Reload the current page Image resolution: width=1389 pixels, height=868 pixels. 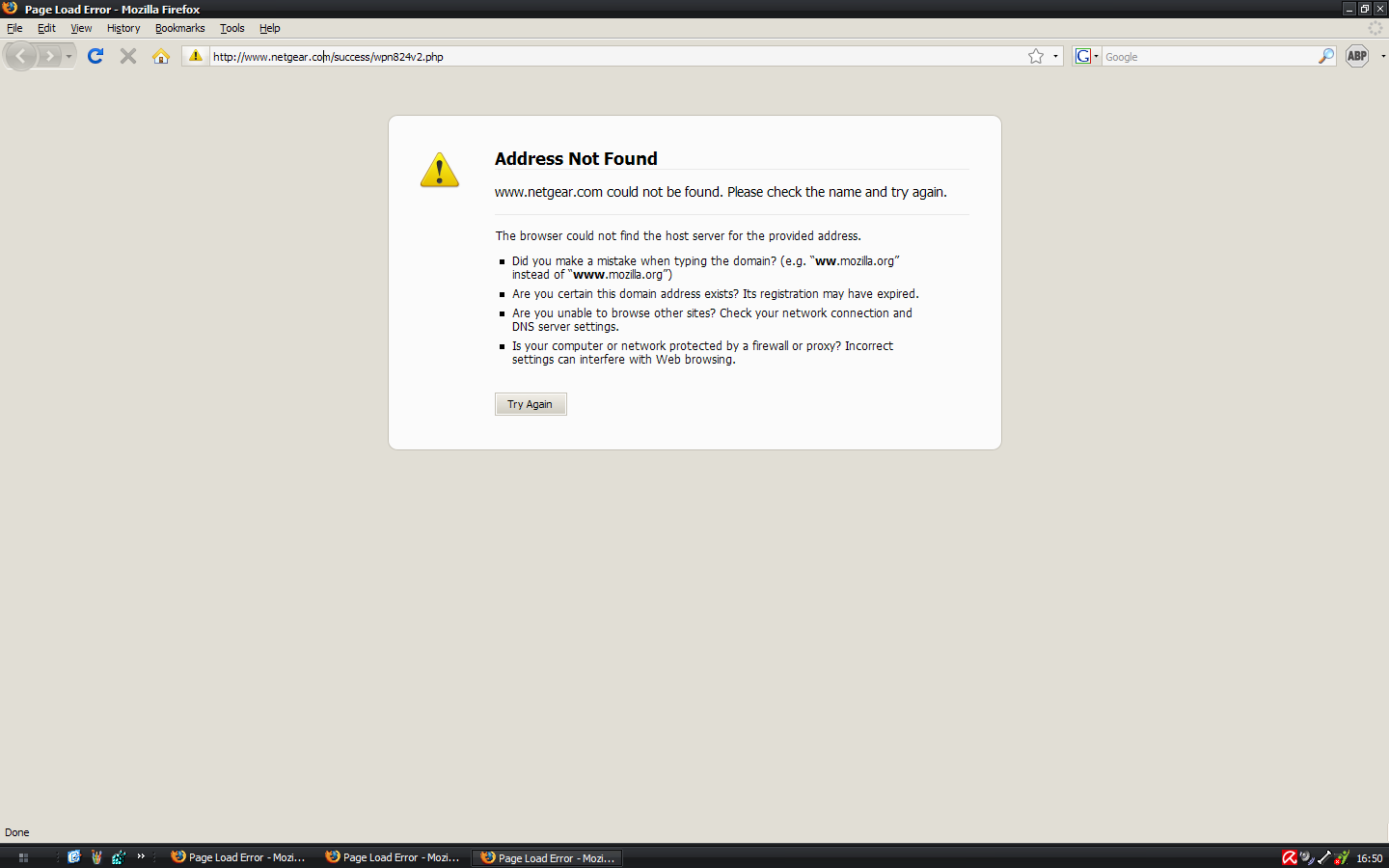coord(95,56)
